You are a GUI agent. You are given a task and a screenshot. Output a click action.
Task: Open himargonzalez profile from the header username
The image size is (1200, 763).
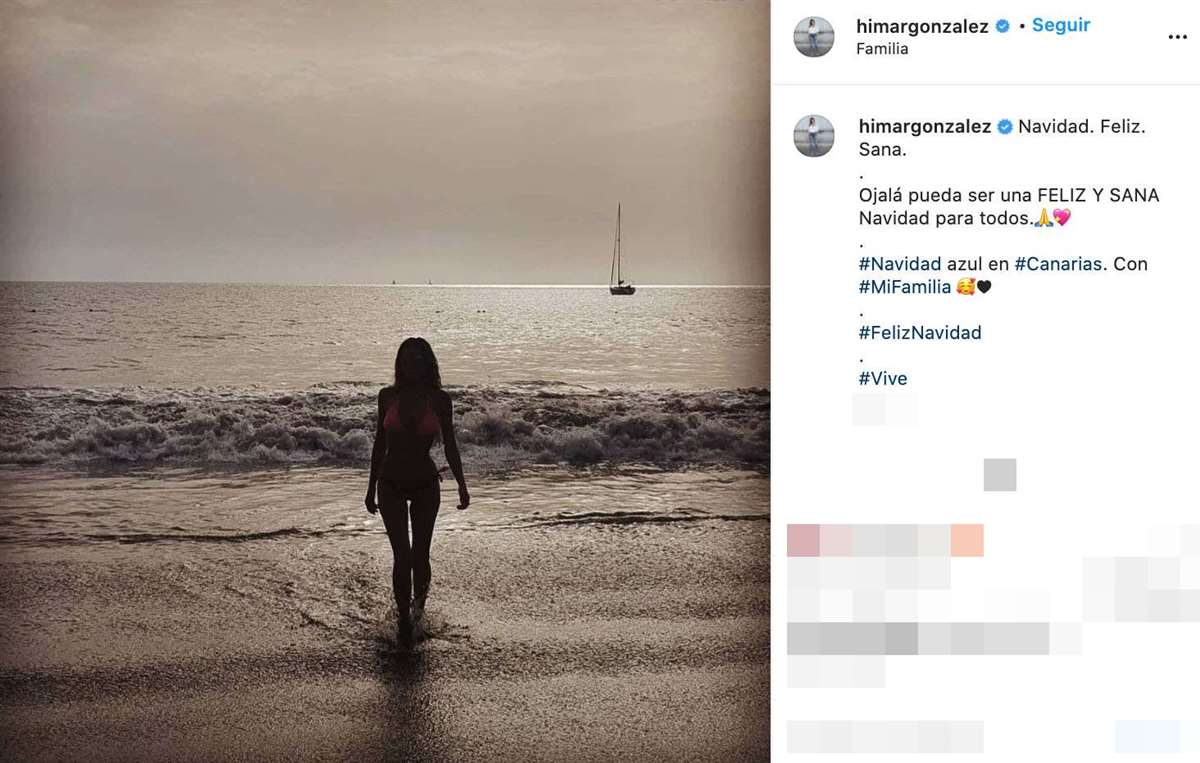tap(922, 27)
